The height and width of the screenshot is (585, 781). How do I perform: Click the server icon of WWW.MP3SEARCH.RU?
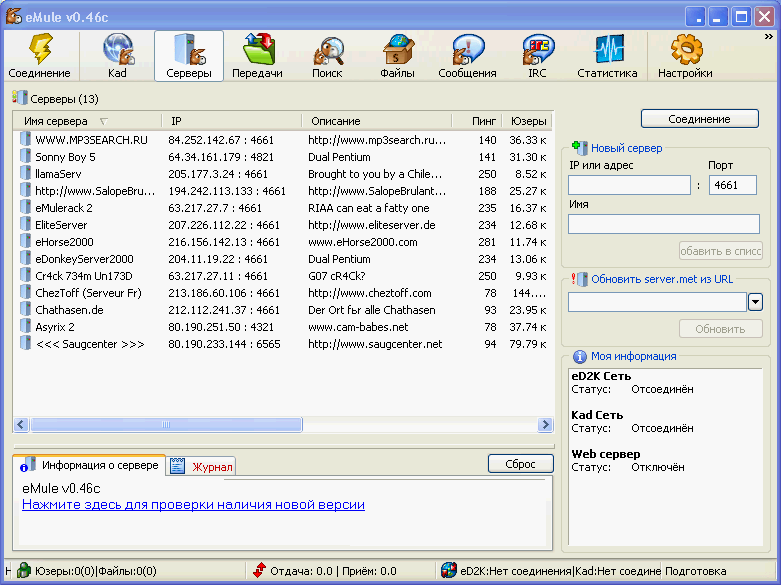point(25,139)
